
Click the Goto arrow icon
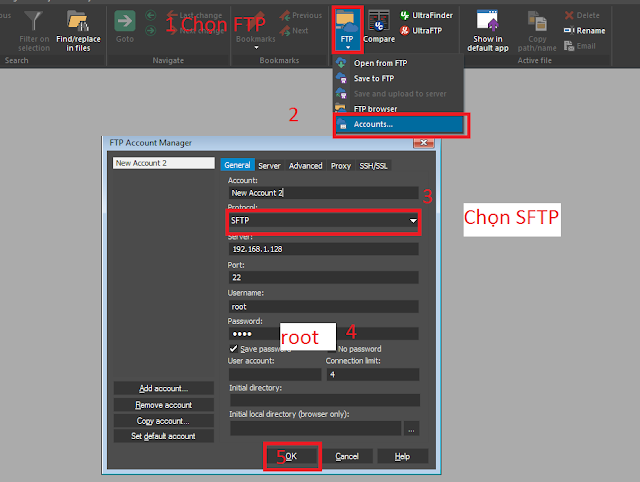point(124,21)
